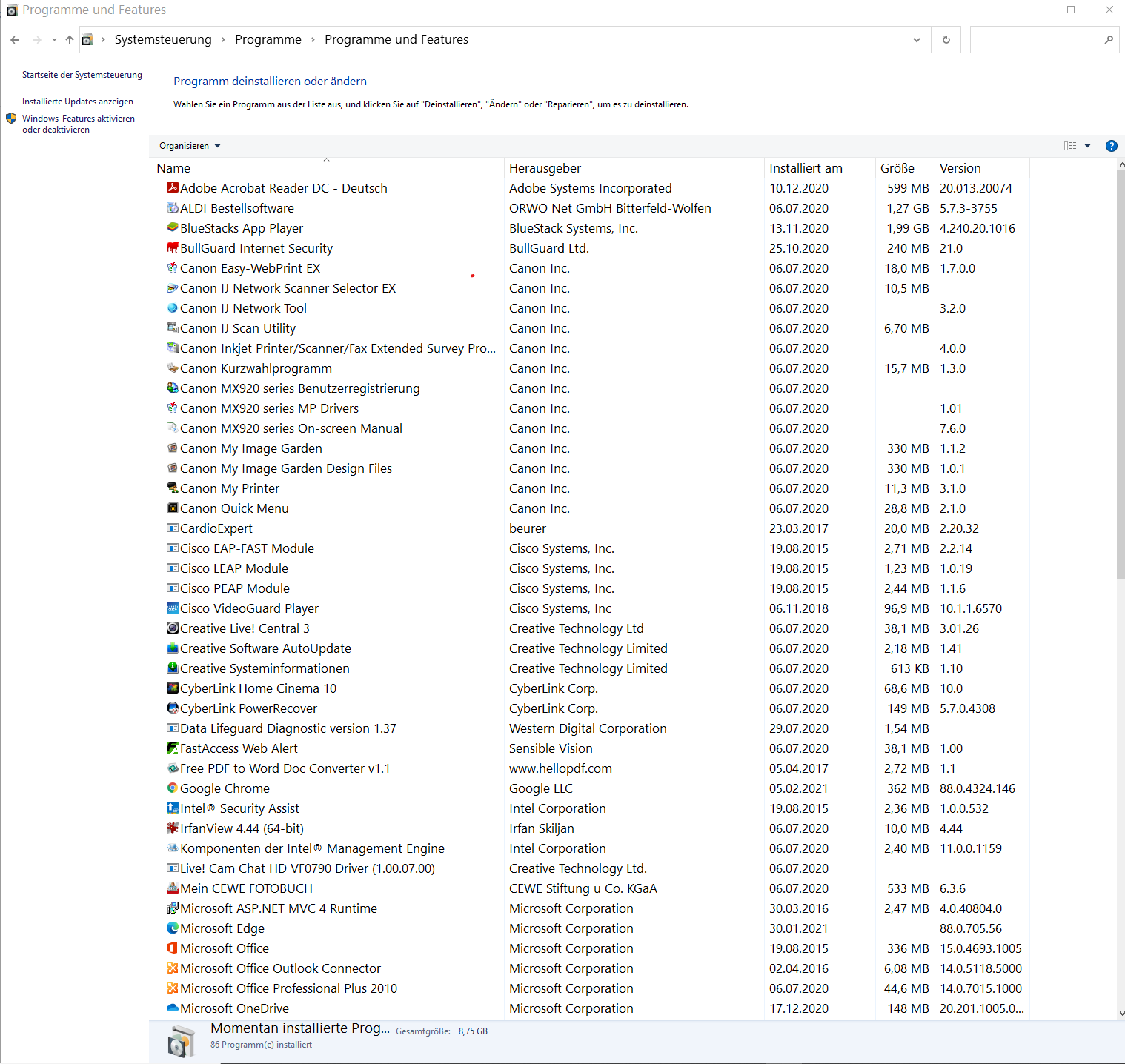Screen dimensions: 1125x1064
Task: Click the vertical scrollbar thumb
Action: tap(1121, 374)
